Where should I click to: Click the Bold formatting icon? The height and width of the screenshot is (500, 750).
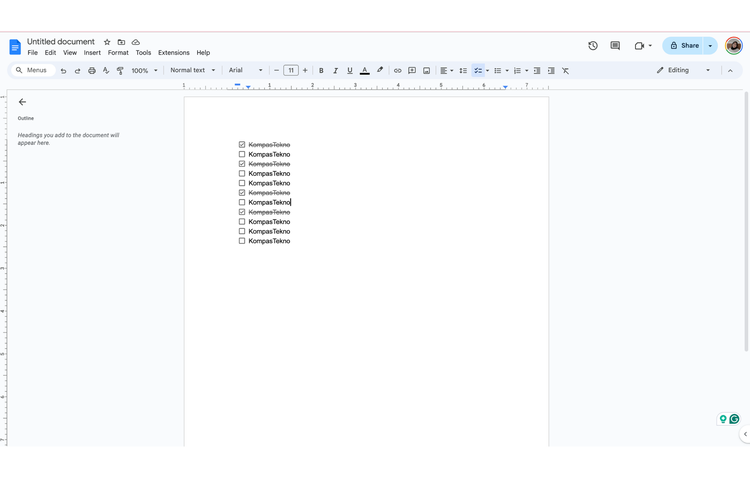pyautogui.click(x=321, y=71)
